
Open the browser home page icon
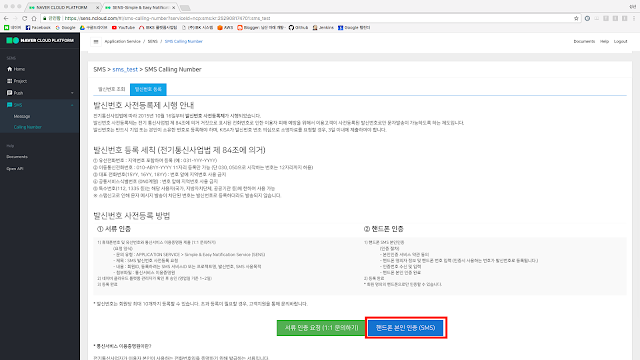34,18
